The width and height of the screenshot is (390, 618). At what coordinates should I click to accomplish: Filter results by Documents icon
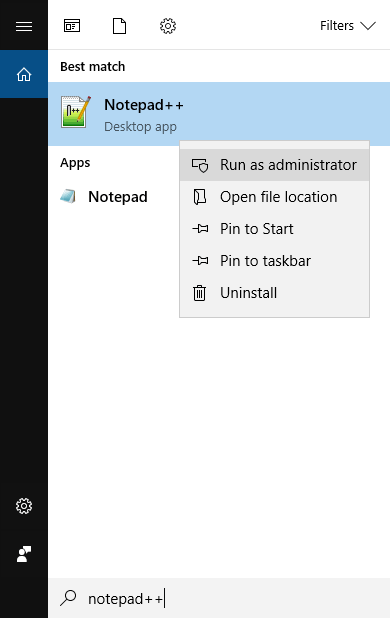click(119, 26)
